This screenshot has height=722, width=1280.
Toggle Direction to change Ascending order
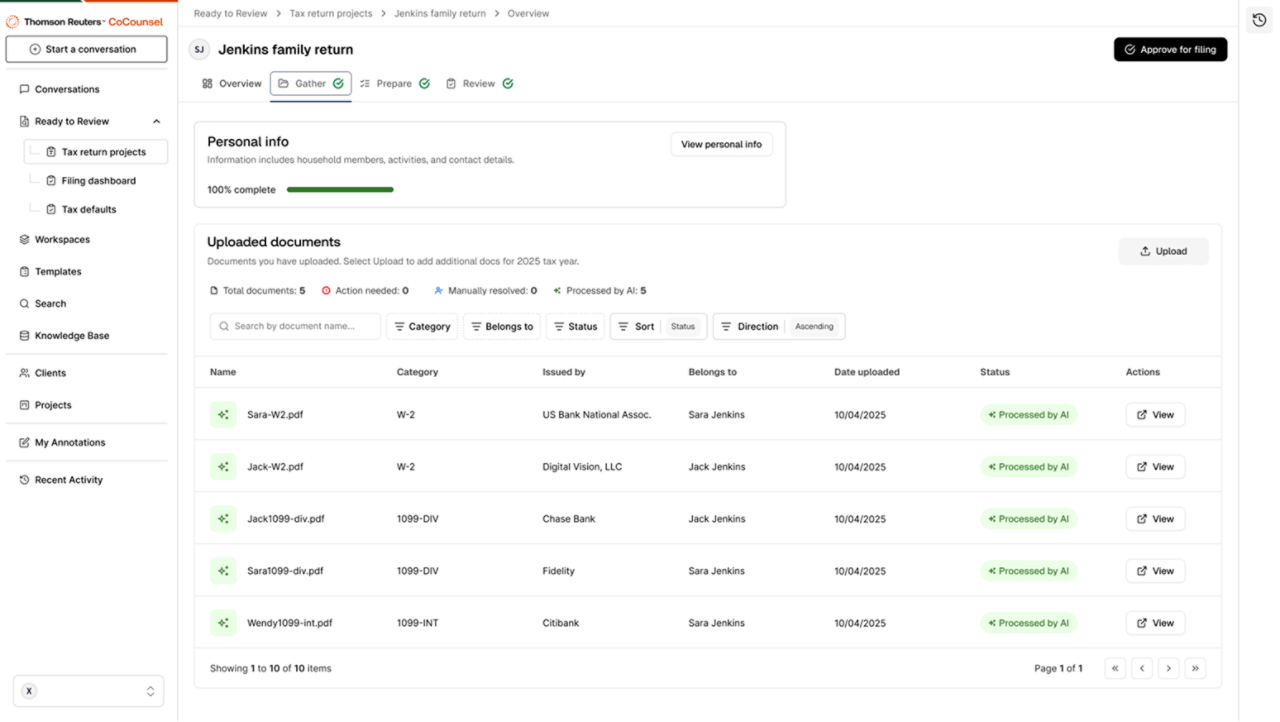click(779, 326)
